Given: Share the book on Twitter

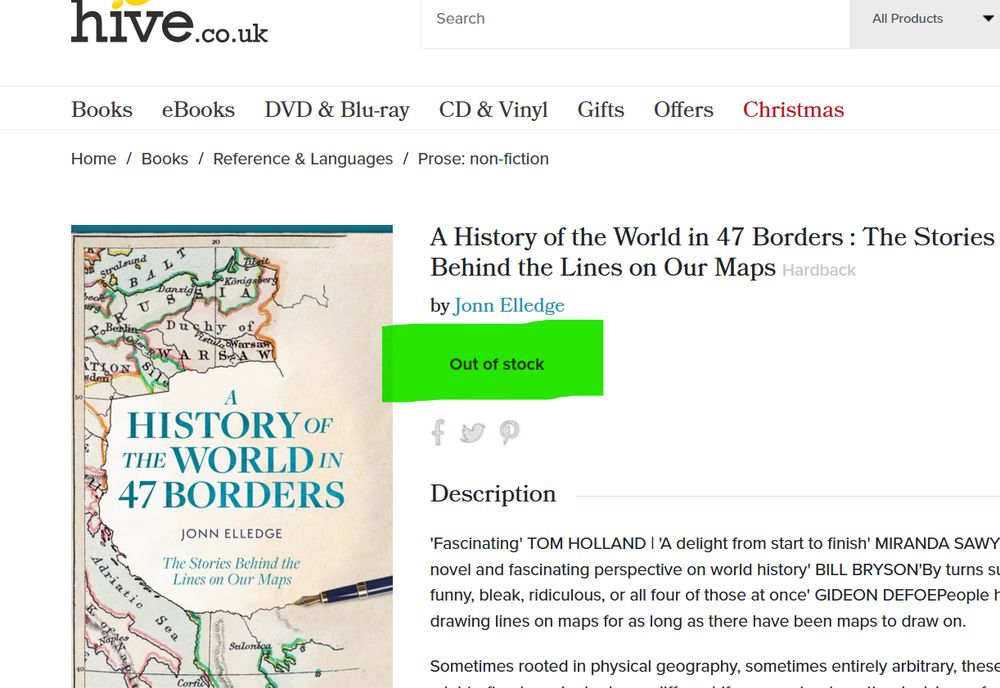Looking at the screenshot, I should pos(473,432).
